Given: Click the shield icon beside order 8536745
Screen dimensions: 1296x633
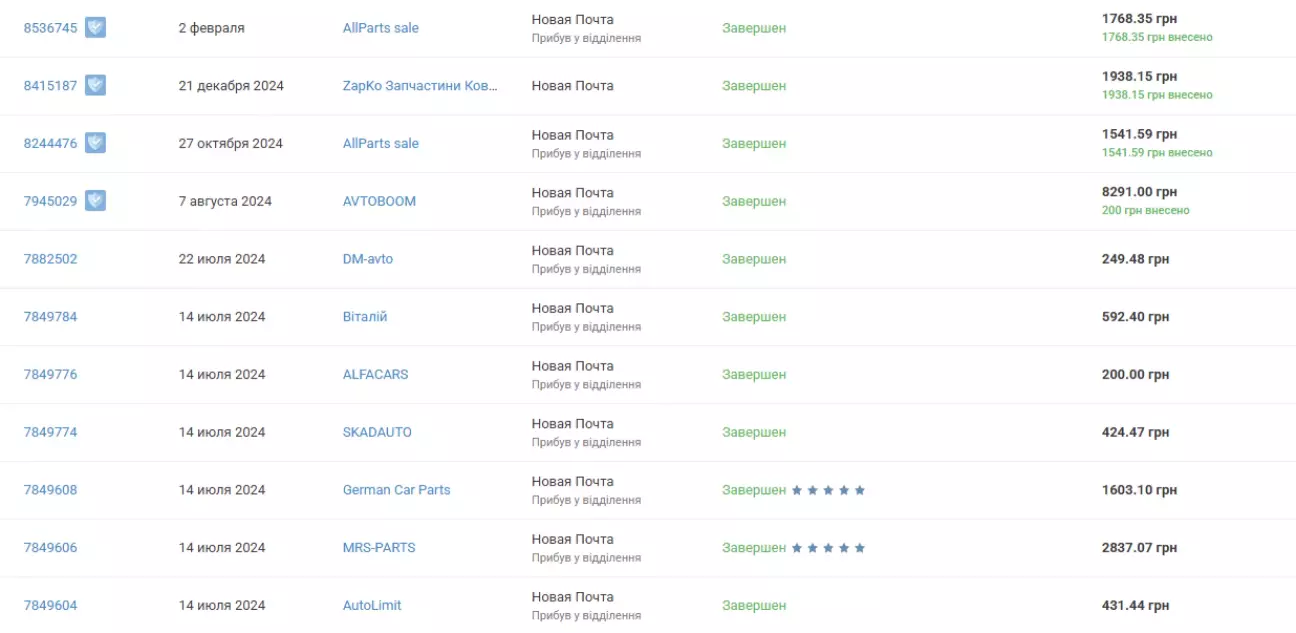Looking at the screenshot, I should 95,27.
